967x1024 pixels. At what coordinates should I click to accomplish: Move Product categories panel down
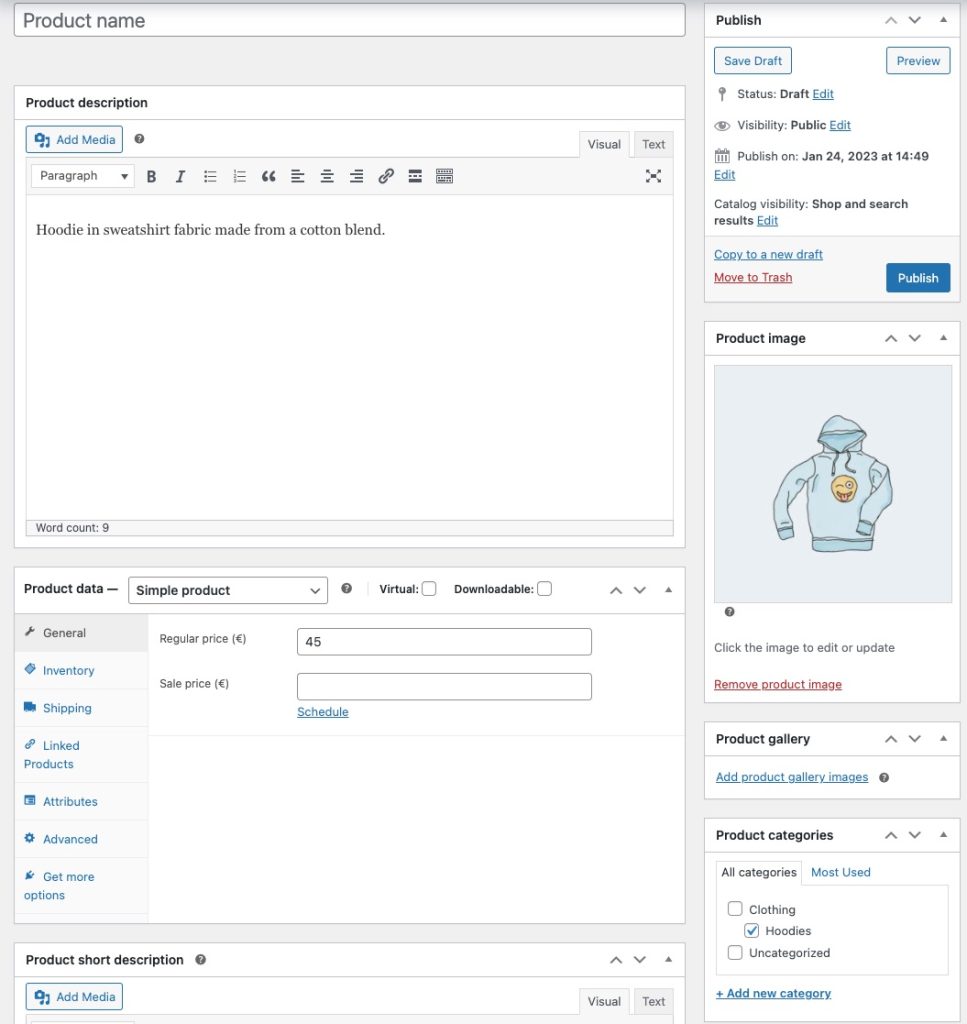[x=915, y=835]
